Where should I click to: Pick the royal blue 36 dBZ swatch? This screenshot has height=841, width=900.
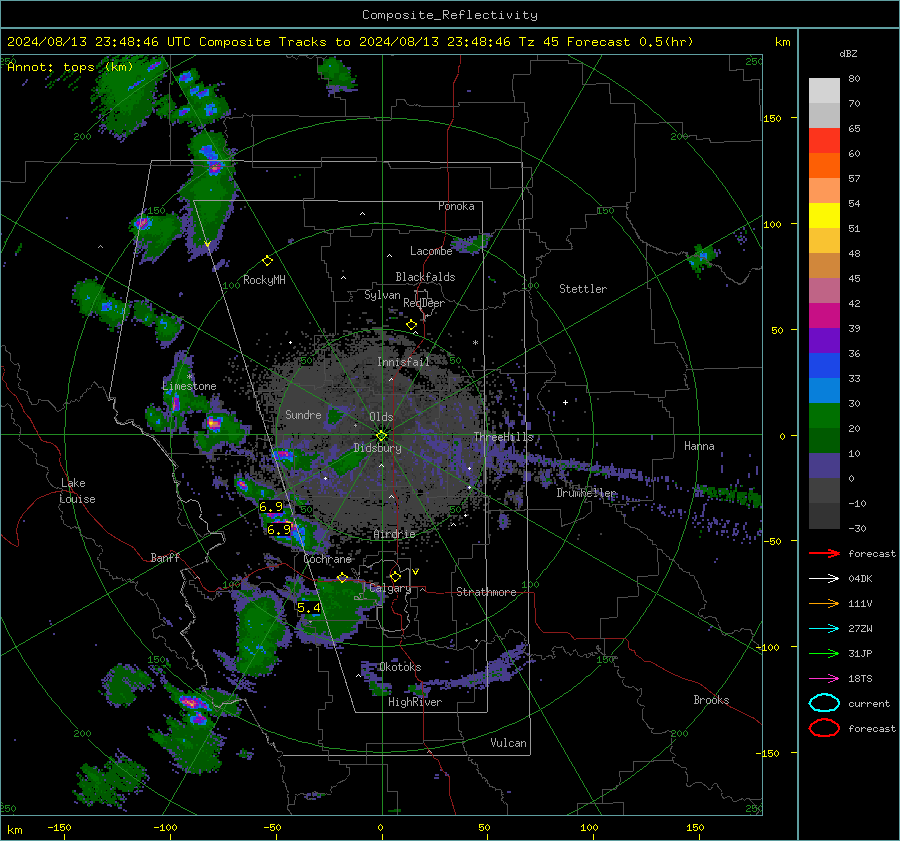[x=824, y=366]
